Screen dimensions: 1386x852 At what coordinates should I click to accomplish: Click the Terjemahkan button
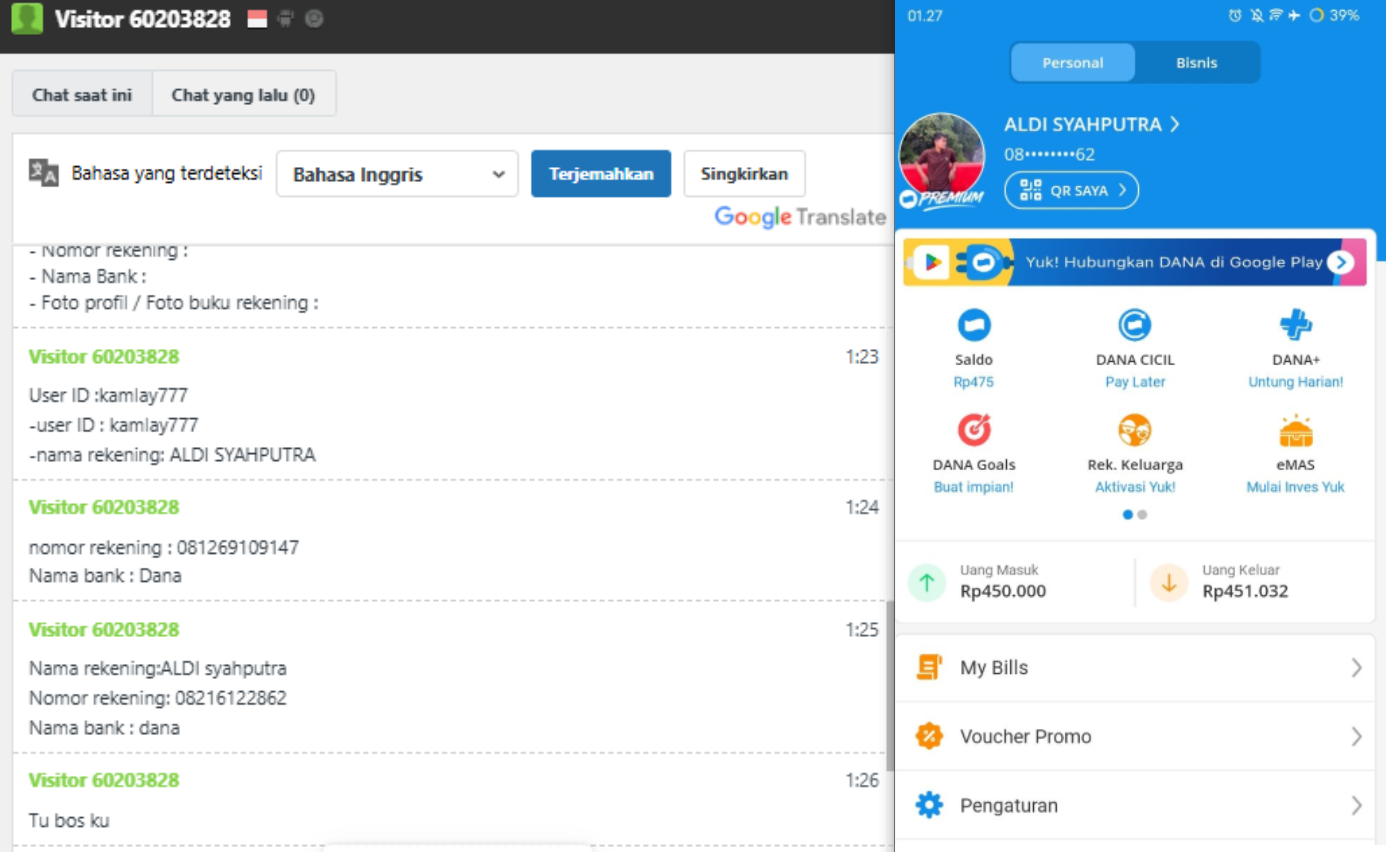[x=601, y=174]
